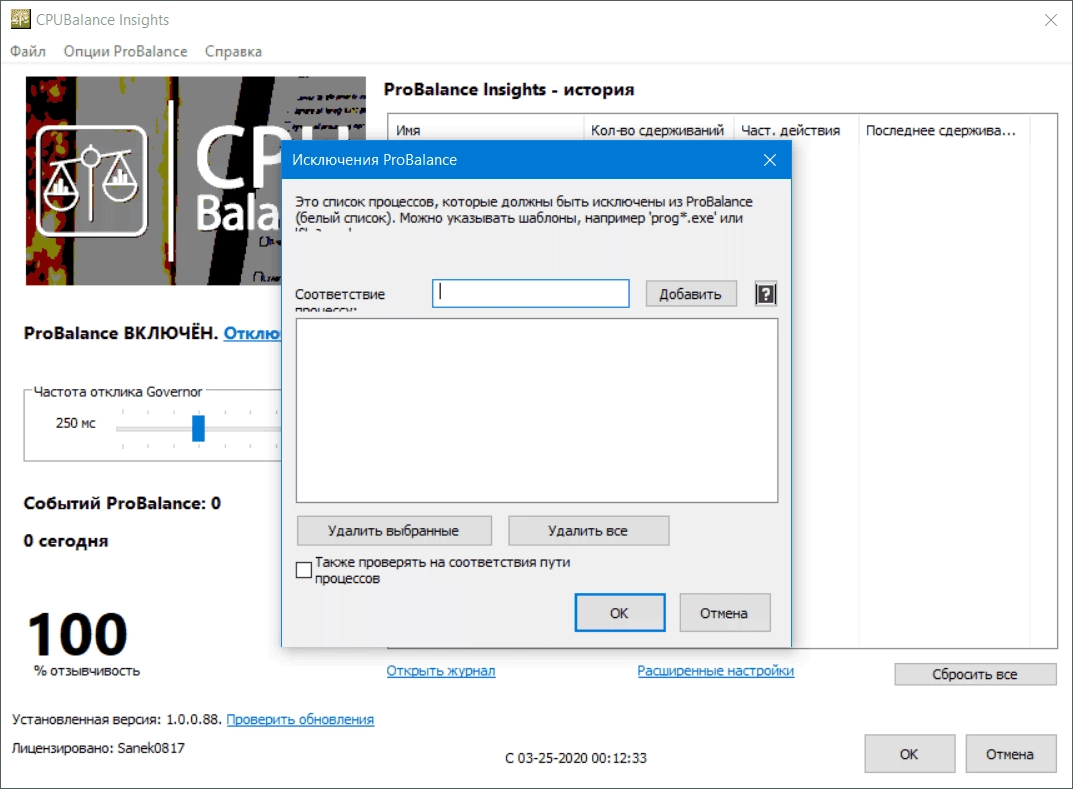The width and height of the screenshot is (1073, 789).
Task: Click Проверить обновления link
Action: 300,719
